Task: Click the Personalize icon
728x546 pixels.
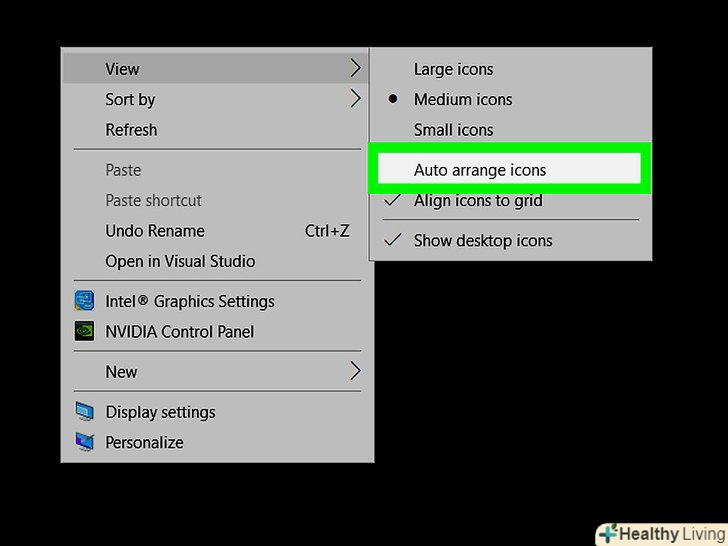Action: (x=85, y=442)
